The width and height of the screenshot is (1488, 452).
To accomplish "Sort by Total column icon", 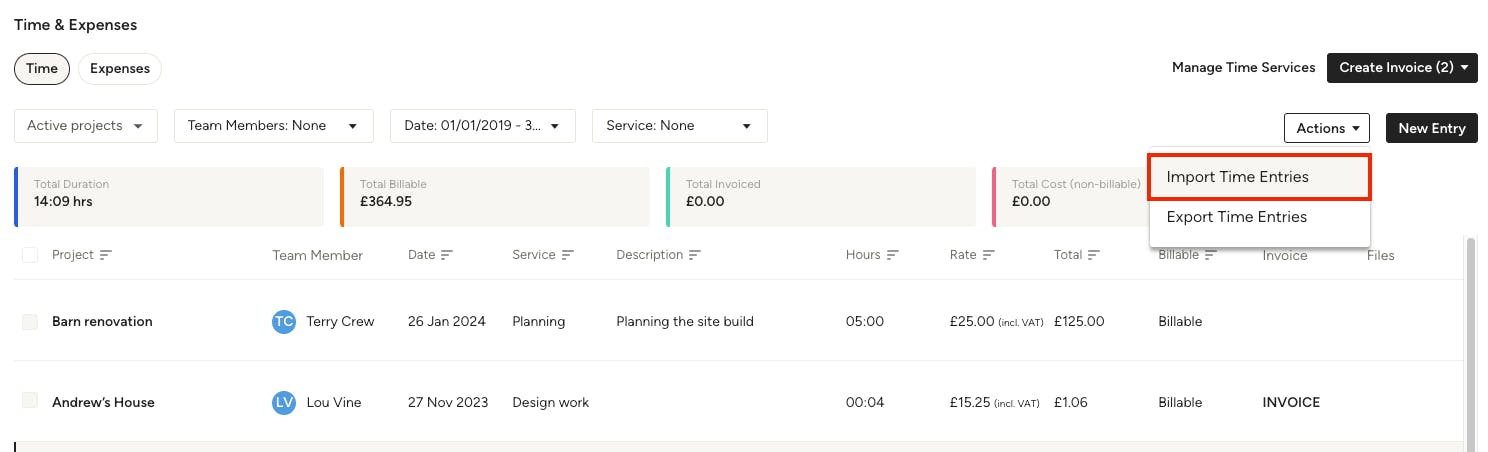I will 1093,255.
